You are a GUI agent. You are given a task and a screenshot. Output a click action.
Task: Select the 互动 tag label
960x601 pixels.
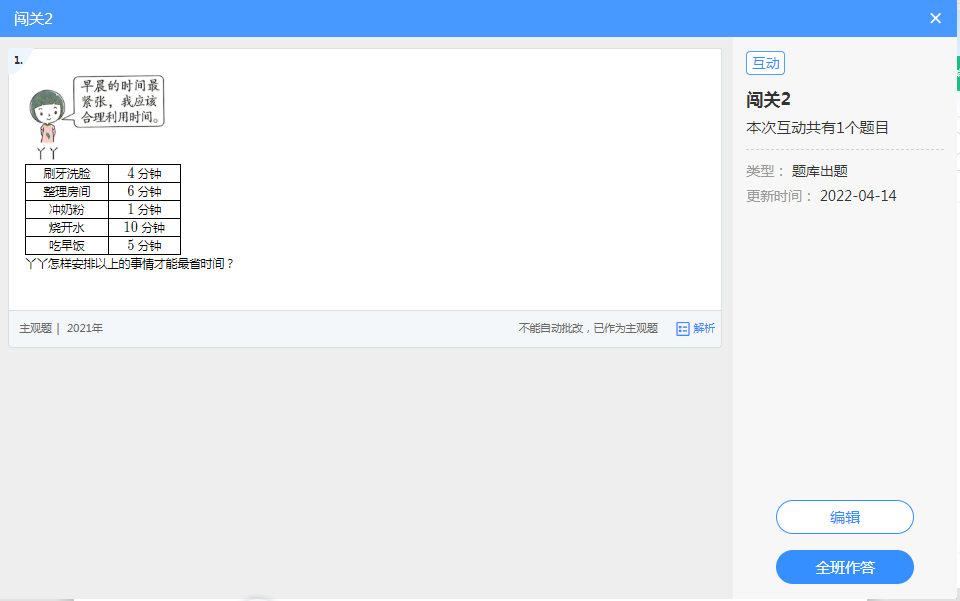pyautogui.click(x=765, y=63)
